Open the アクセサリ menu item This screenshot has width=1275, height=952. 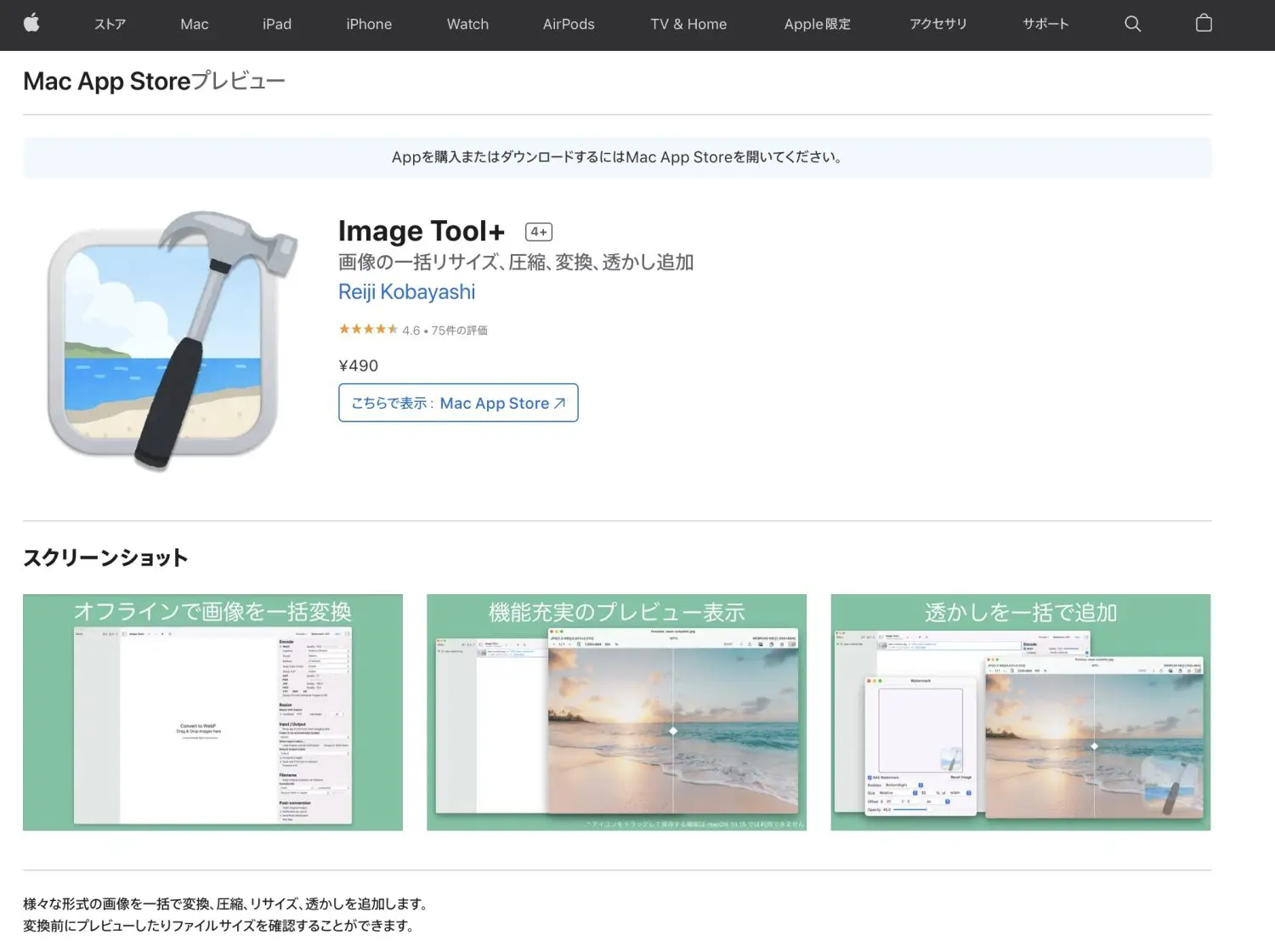(x=938, y=24)
